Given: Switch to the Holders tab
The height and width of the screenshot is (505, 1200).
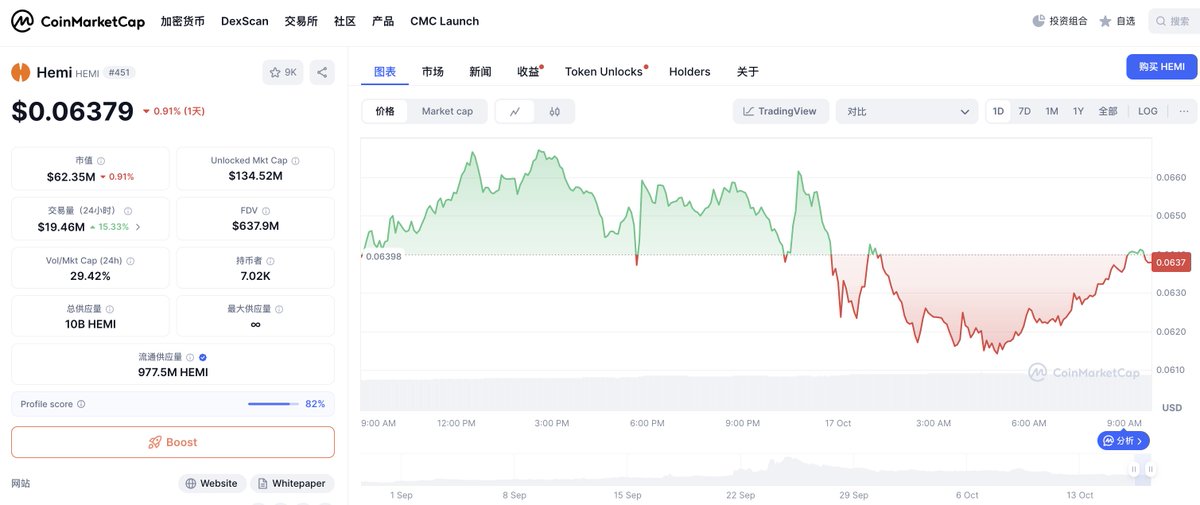Looking at the screenshot, I should coord(689,72).
